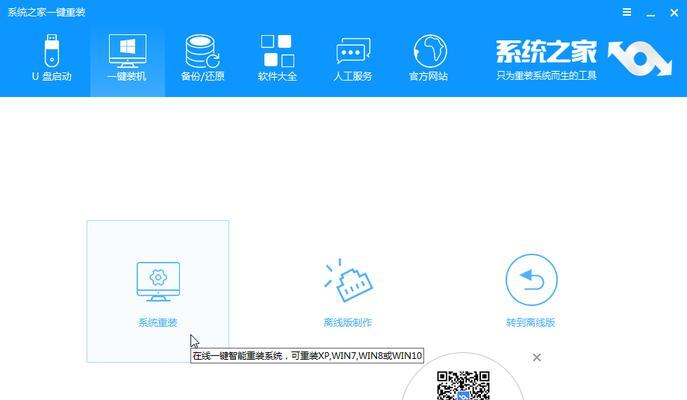Click the 系统之家 brand logo
The height and width of the screenshot is (400, 687).
[x=584, y=60]
